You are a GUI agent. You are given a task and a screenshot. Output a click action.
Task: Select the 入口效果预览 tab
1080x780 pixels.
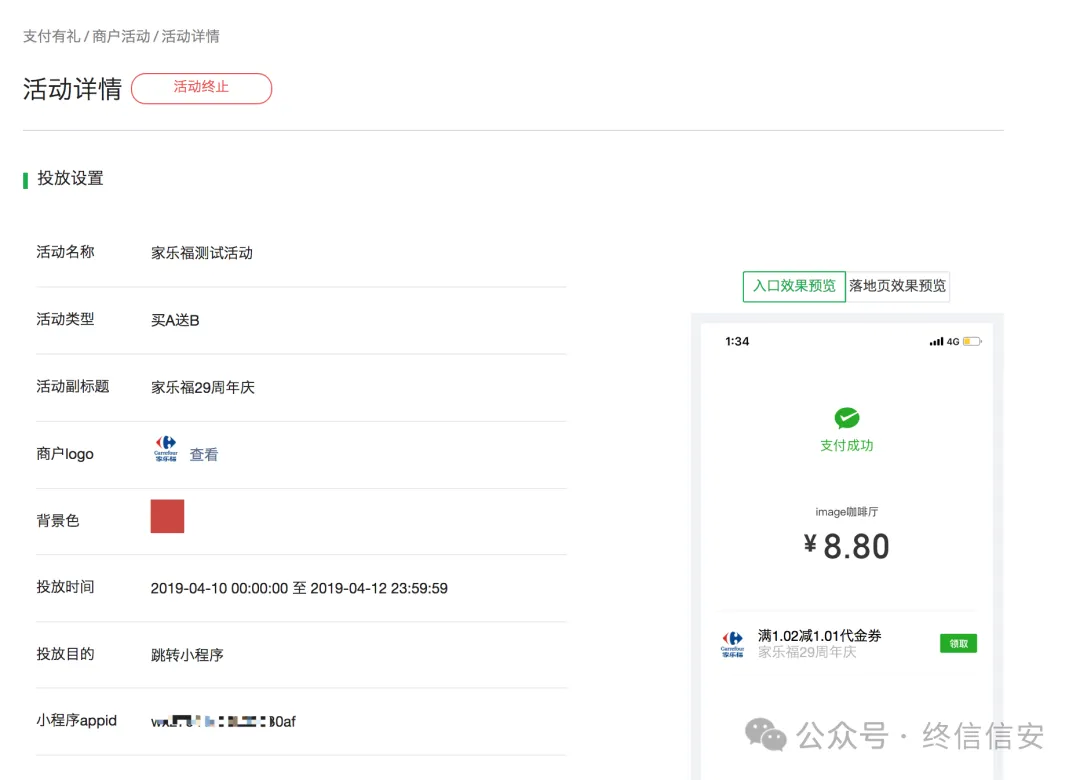[793, 286]
